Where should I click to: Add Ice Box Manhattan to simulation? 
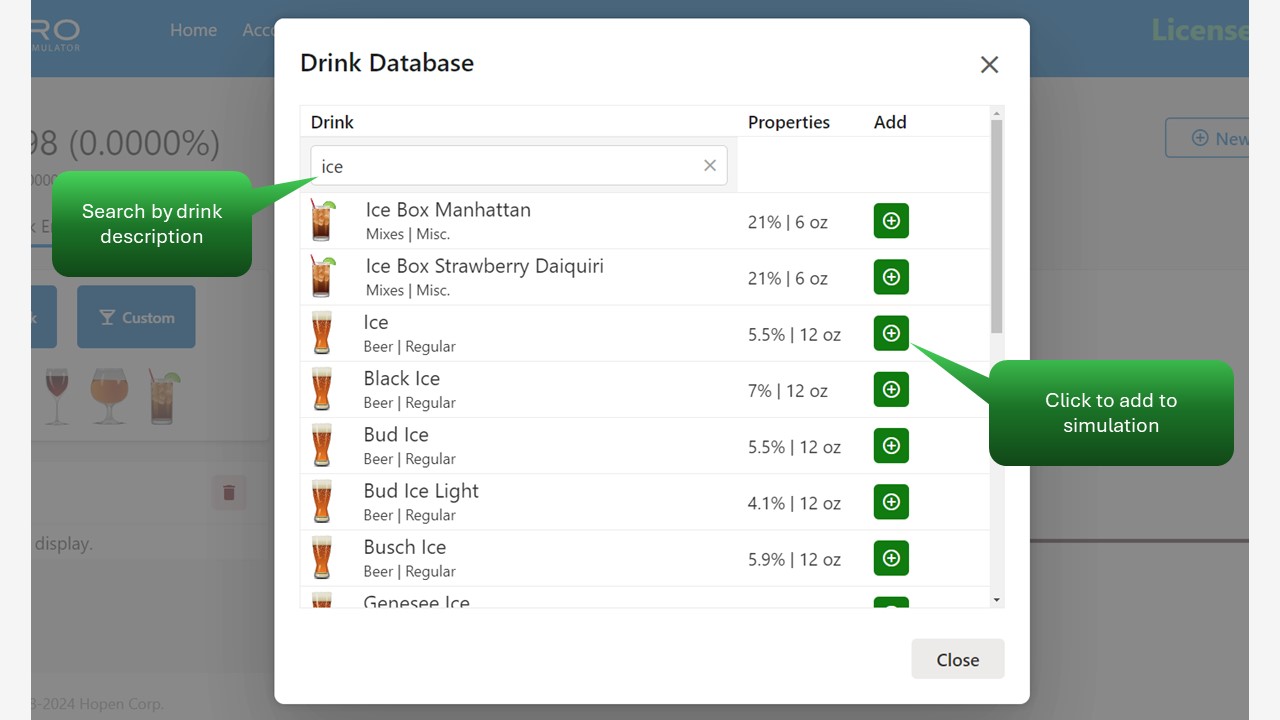[891, 220]
